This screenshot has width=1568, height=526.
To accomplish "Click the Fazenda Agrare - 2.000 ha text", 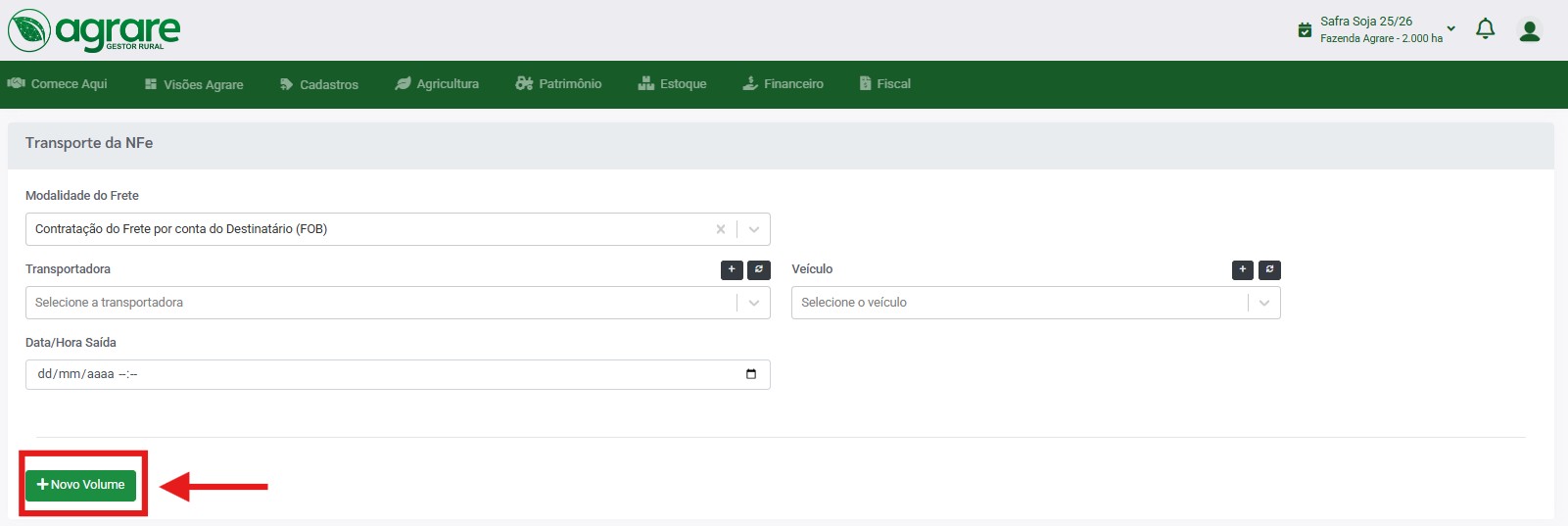I will pos(1381,38).
